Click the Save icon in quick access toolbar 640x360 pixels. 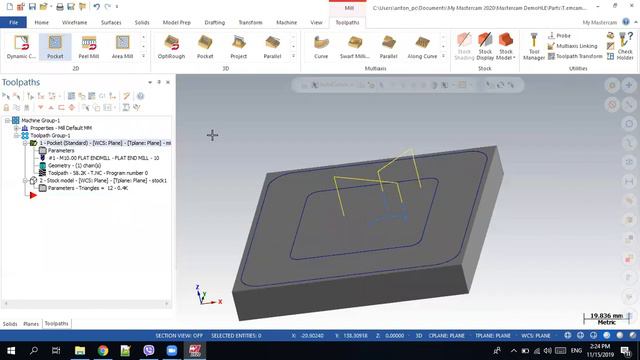(x=32, y=7)
